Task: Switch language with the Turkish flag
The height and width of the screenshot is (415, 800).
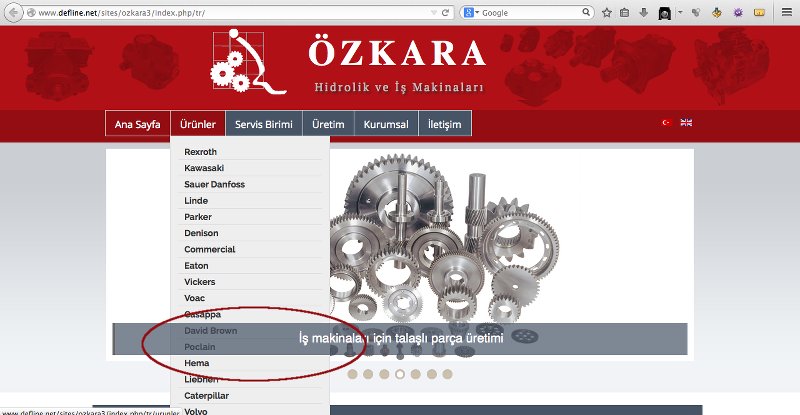Action: click(666, 123)
